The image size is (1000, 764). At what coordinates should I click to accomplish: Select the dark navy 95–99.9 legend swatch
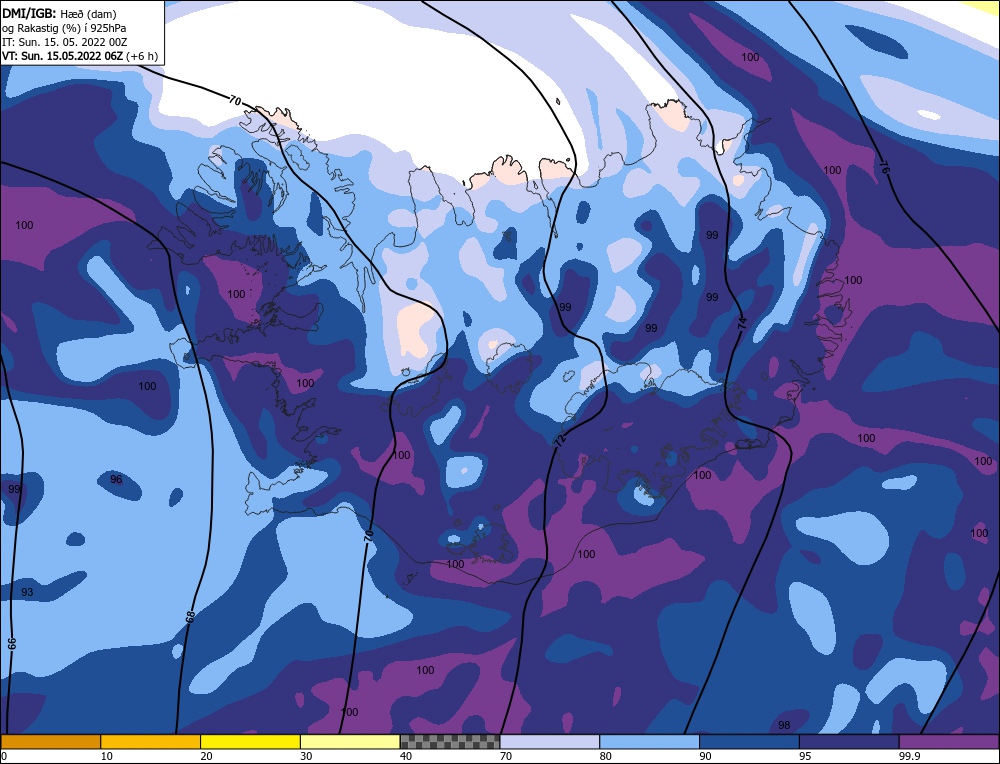click(849, 741)
